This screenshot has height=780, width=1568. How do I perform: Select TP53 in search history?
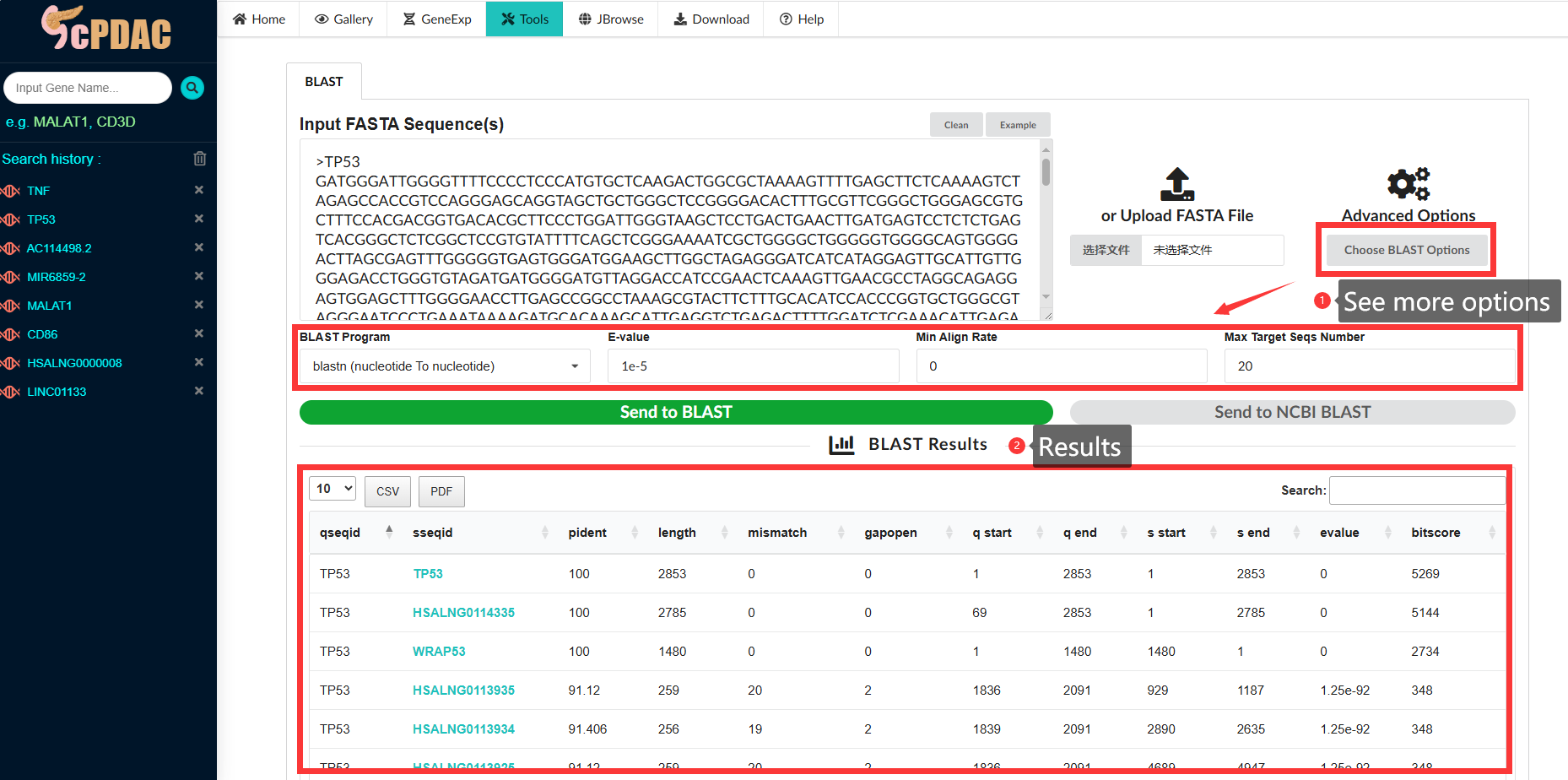pyautogui.click(x=41, y=219)
